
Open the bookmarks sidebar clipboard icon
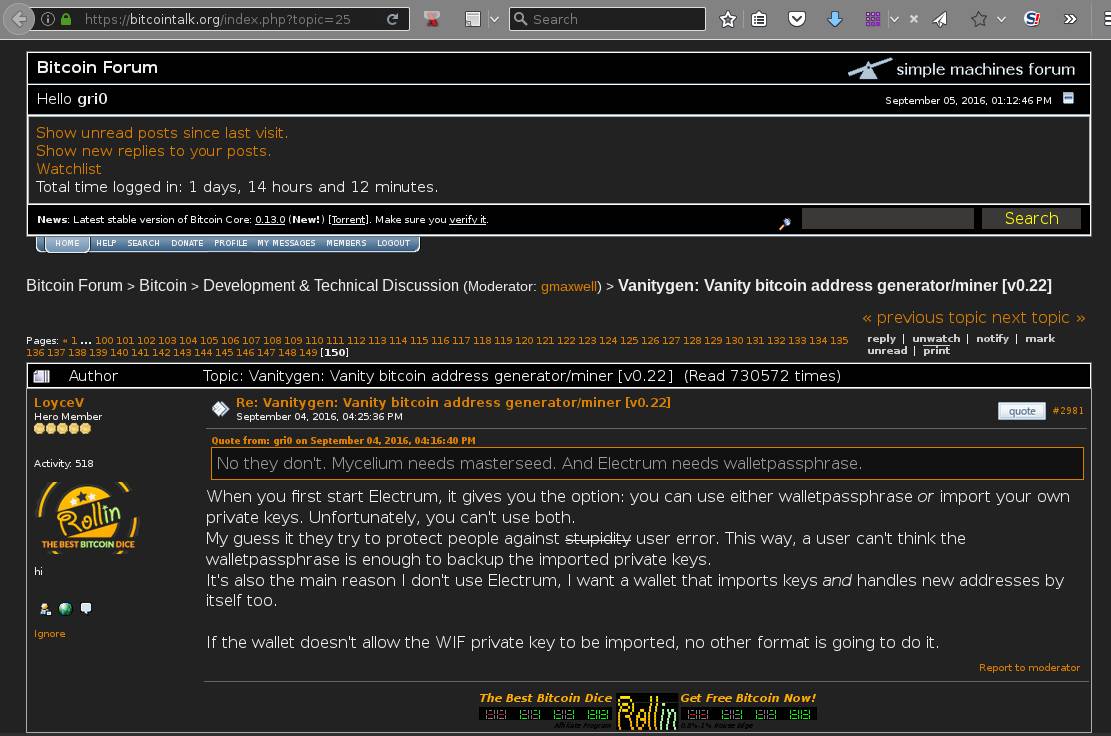(x=759, y=18)
